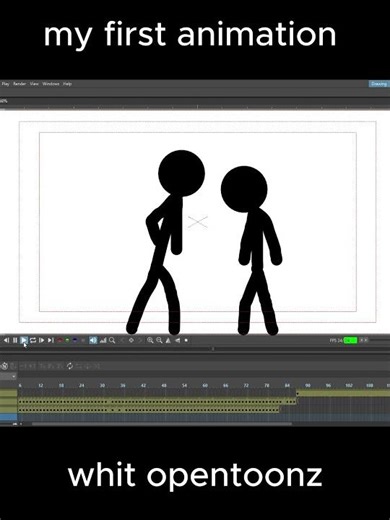Open the dropdown above the layer headers
390x520 pixels.
pyautogui.click(x=8, y=377)
